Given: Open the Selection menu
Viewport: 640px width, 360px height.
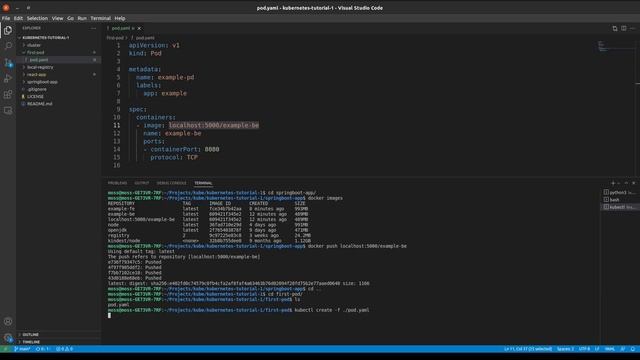Looking at the screenshot, I should 37,18.
